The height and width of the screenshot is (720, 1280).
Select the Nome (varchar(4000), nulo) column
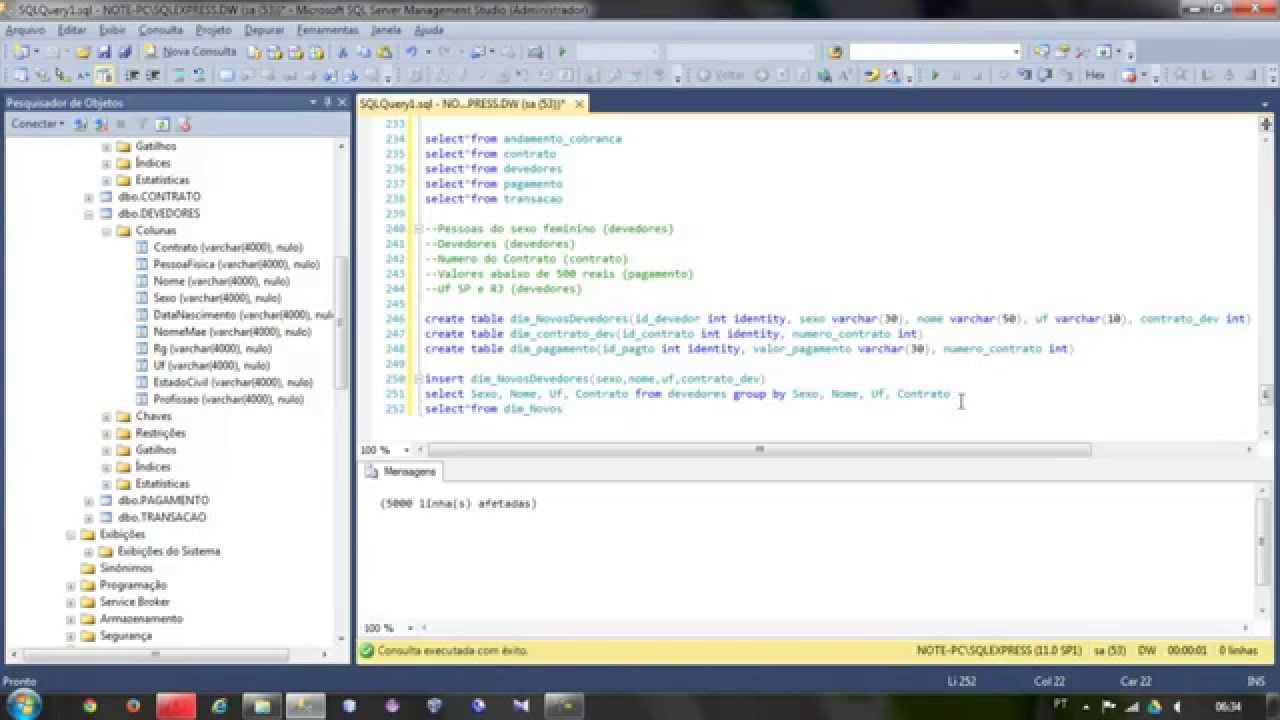coord(221,281)
